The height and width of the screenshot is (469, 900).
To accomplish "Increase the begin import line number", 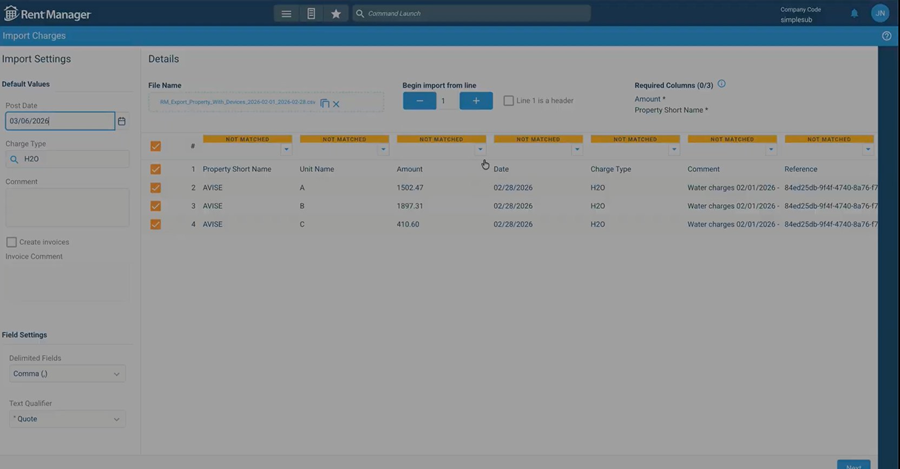I will point(476,101).
